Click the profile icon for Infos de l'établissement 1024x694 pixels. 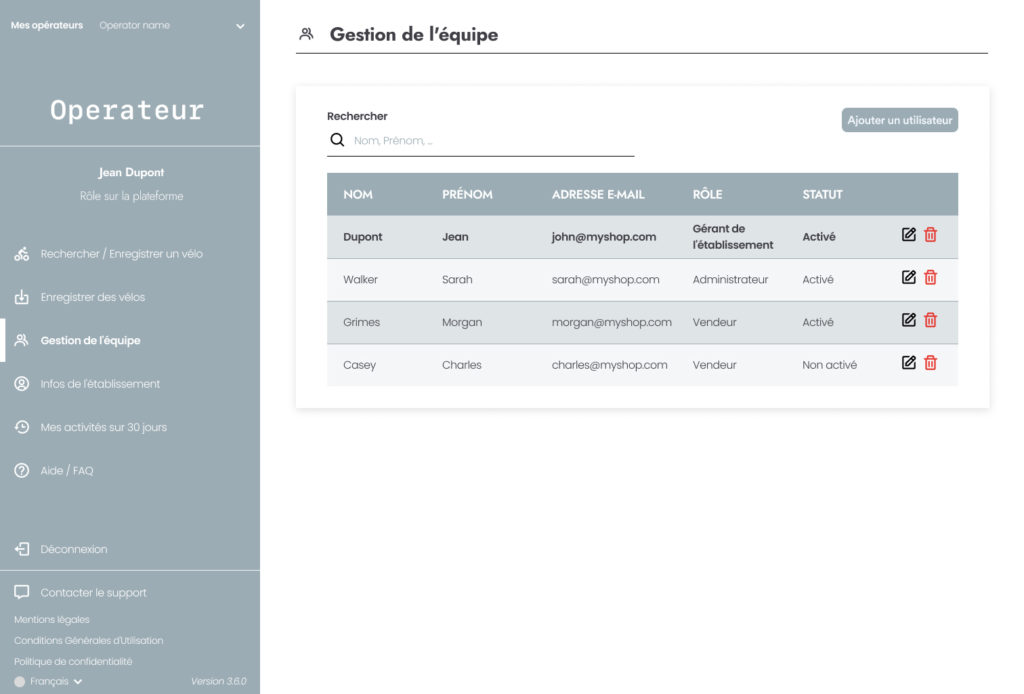pyautogui.click(x=22, y=384)
